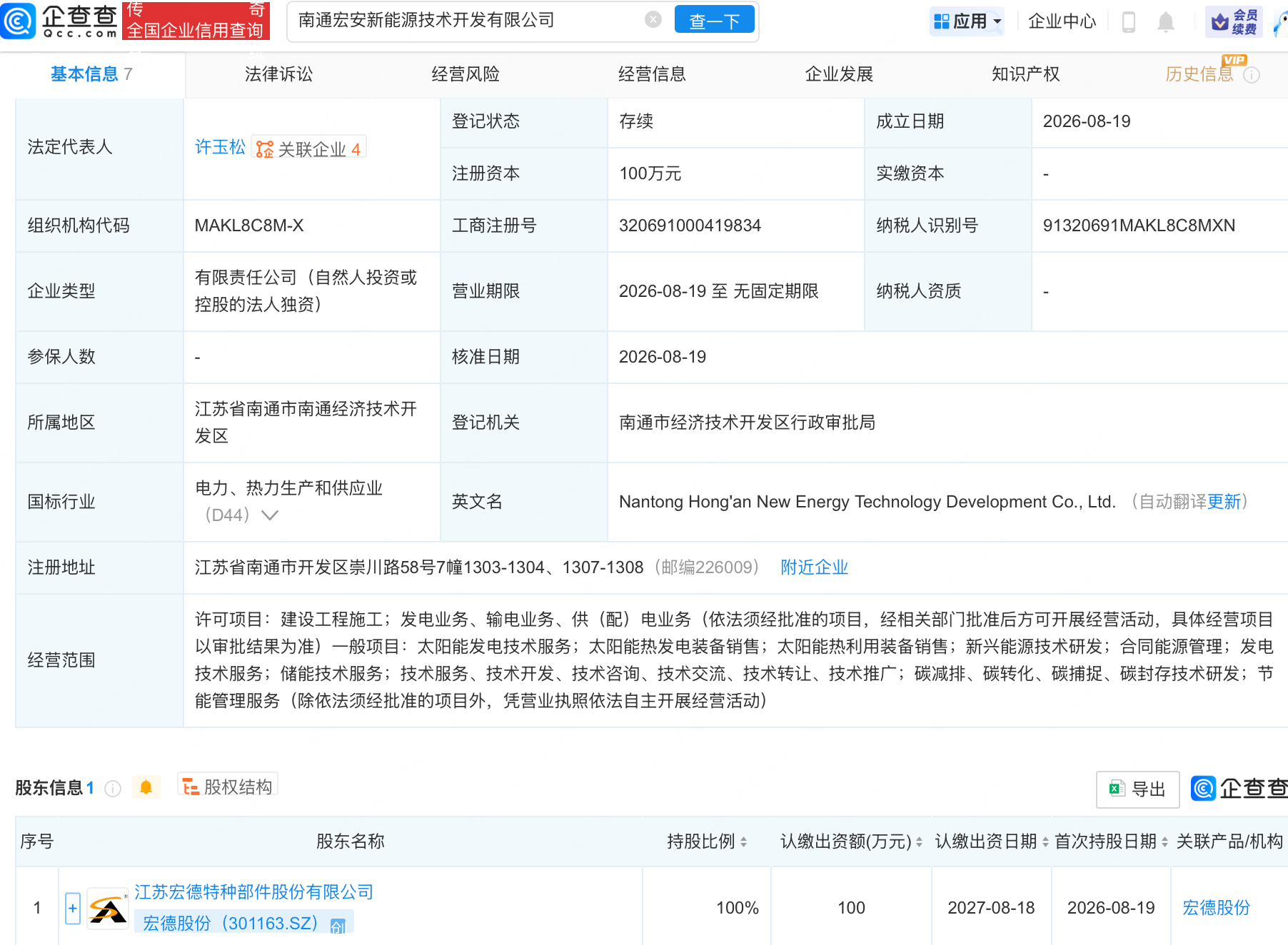This screenshot has height=945, width=1288.
Task: Expand the 国标行业 D44 chevron
Action: [x=270, y=515]
